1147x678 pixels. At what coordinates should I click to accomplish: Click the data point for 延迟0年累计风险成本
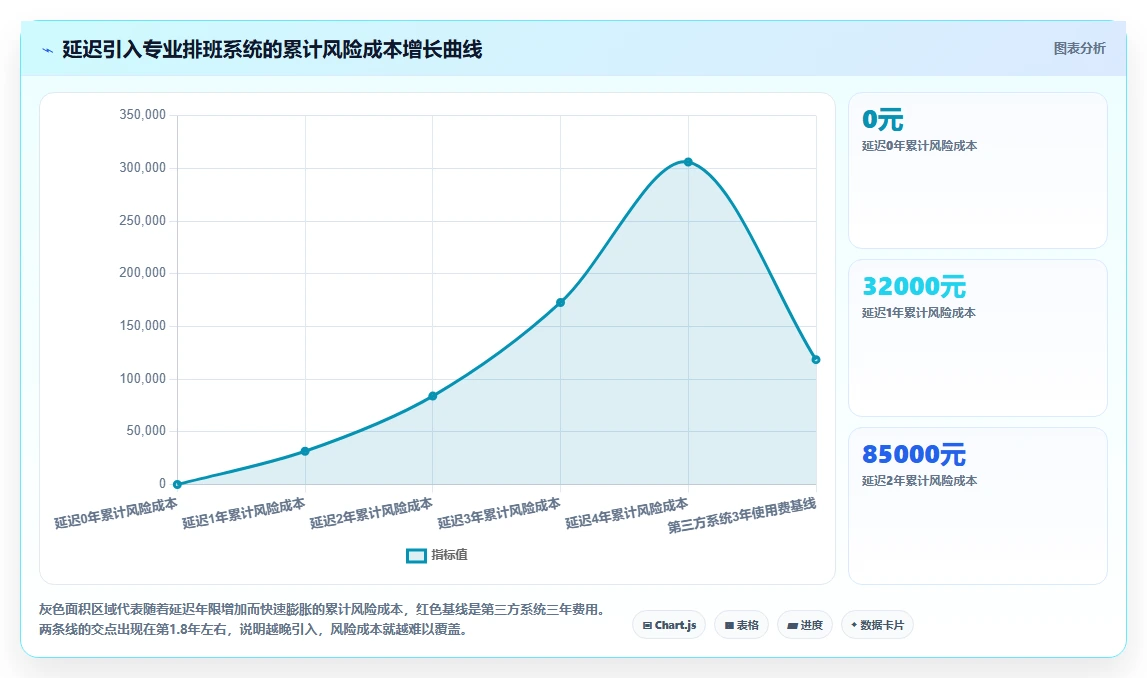point(177,484)
